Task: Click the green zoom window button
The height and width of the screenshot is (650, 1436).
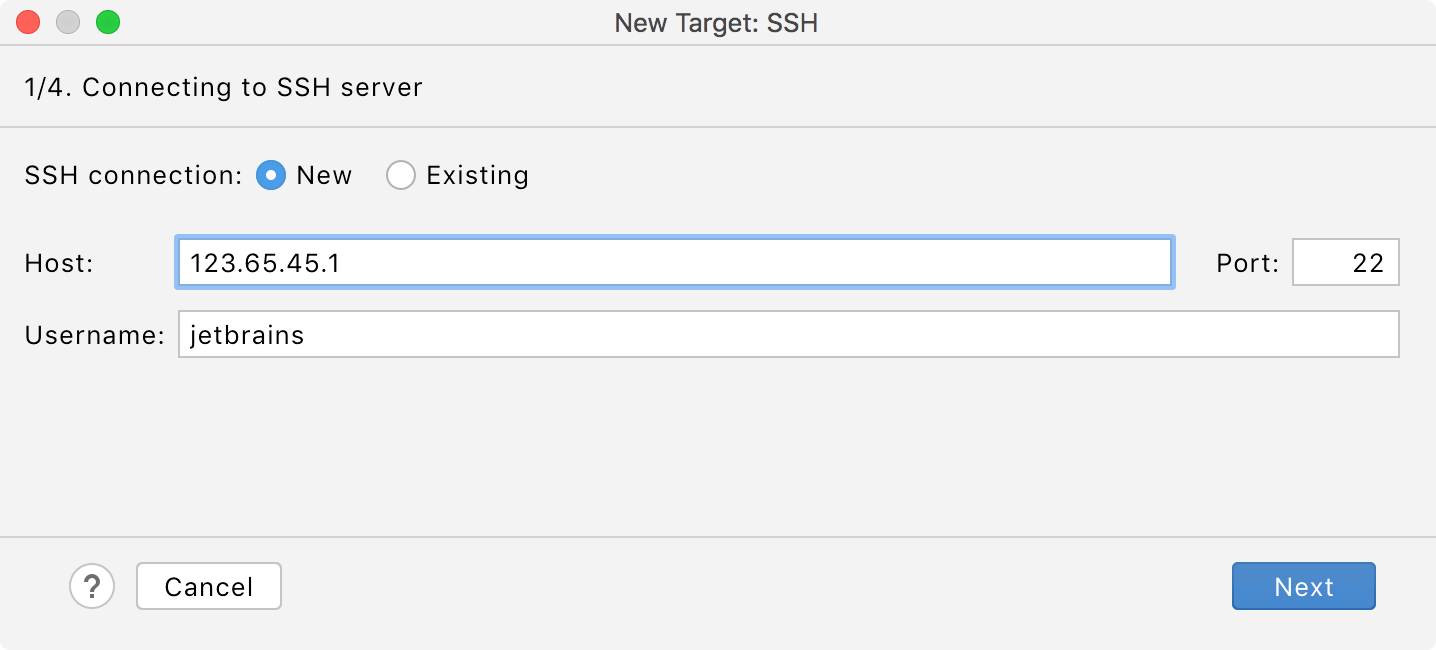Action: point(107,21)
